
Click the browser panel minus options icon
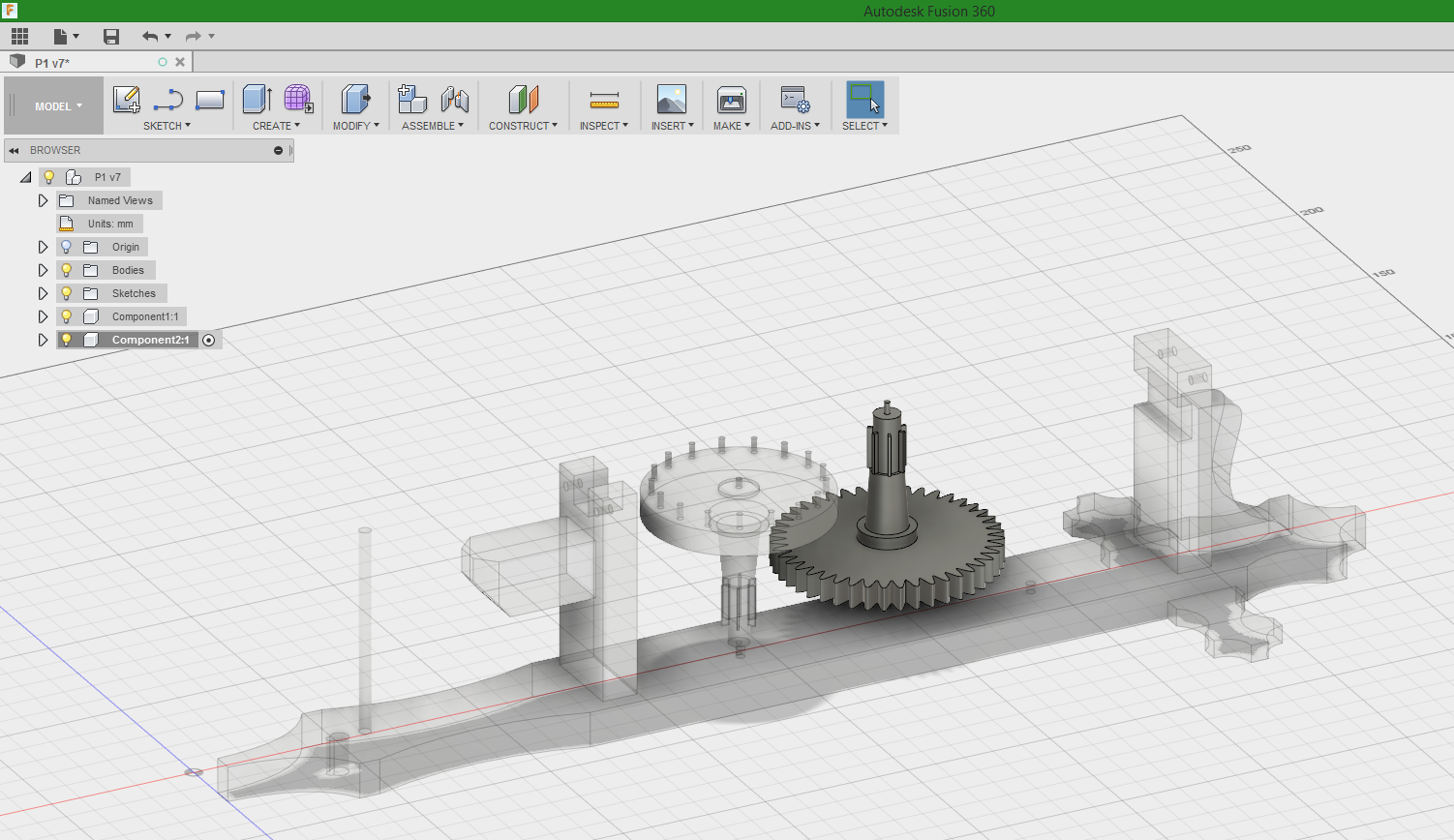click(x=278, y=150)
